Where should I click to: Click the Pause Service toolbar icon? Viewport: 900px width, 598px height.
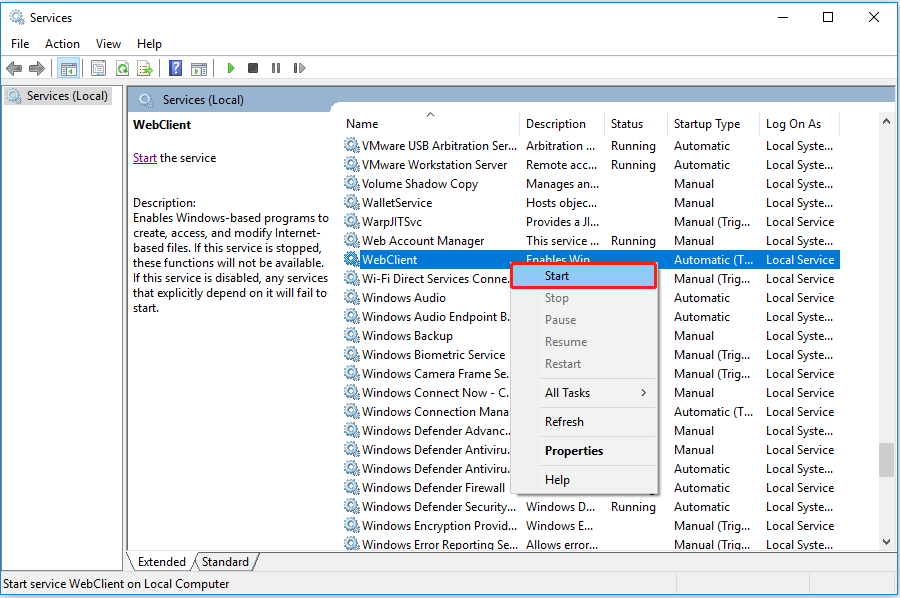[x=276, y=68]
